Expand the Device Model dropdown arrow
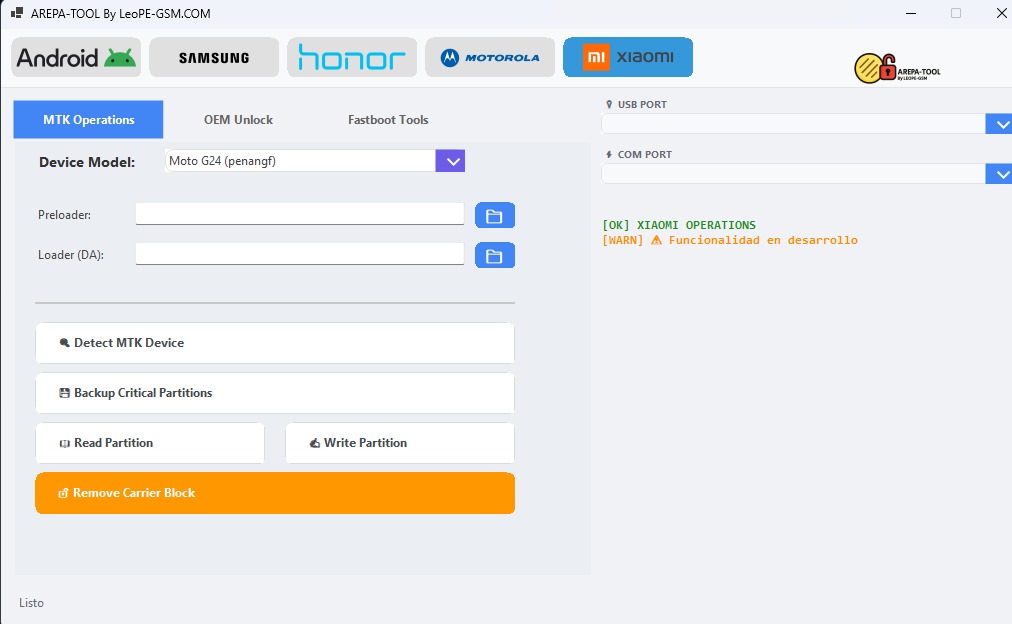This screenshot has width=1012, height=624. coord(450,161)
